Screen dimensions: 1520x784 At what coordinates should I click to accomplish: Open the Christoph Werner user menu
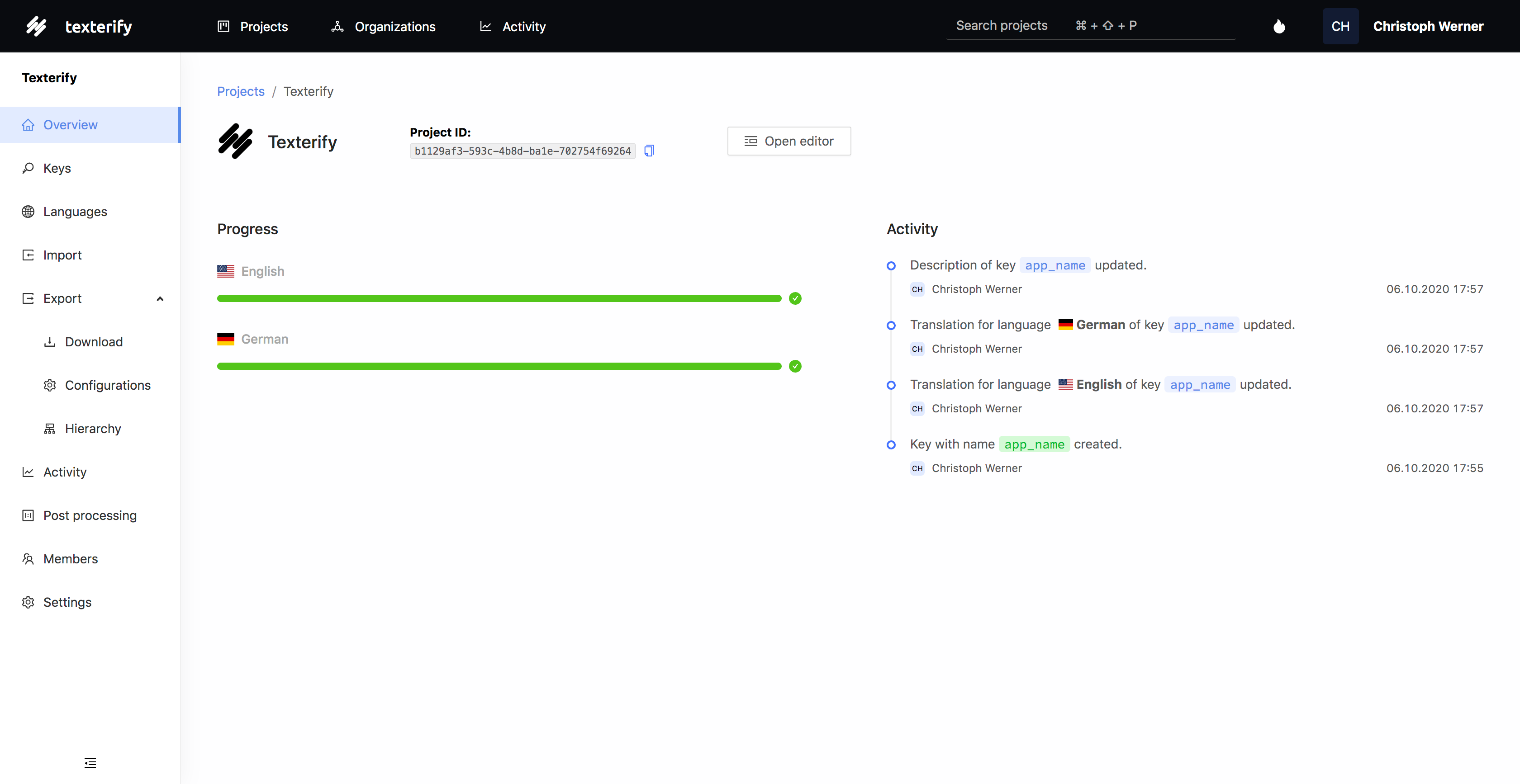[x=1427, y=27]
